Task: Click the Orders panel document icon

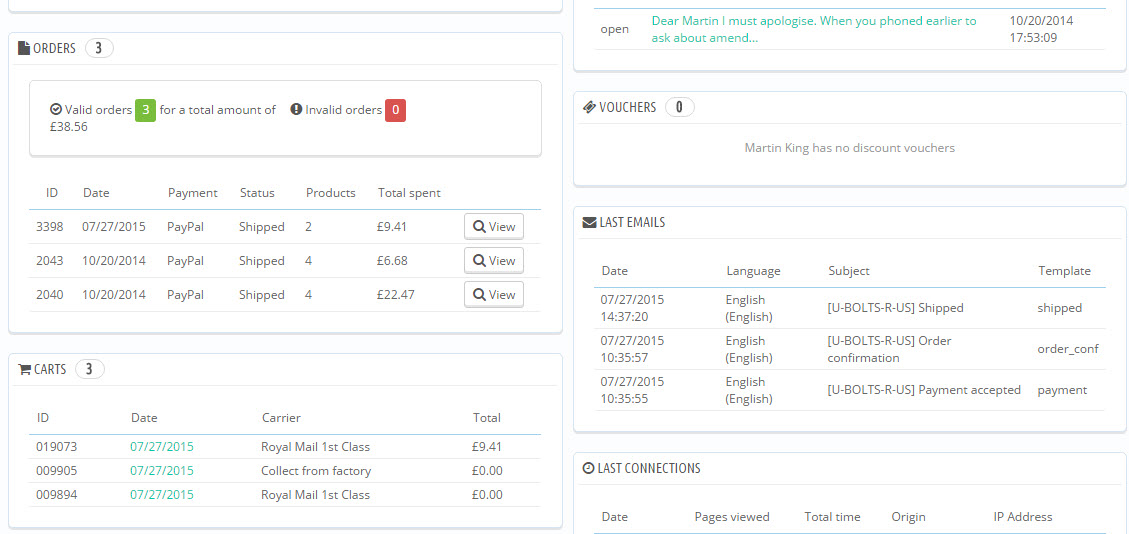Action: tap(24, 48)
